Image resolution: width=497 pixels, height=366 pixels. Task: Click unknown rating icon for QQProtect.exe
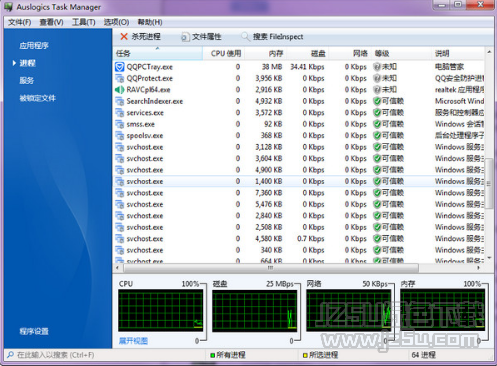click(377, 78)
